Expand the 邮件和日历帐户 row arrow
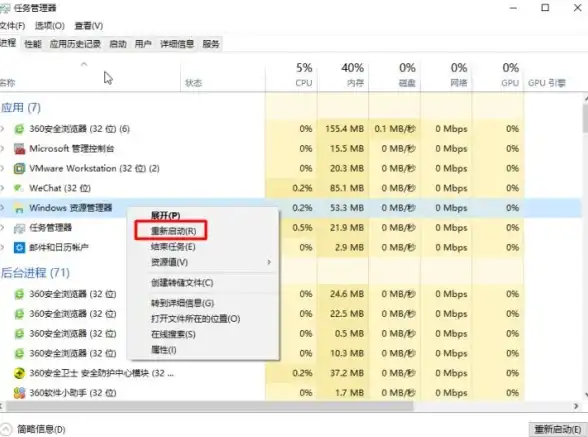 click(x=2, y=248)
